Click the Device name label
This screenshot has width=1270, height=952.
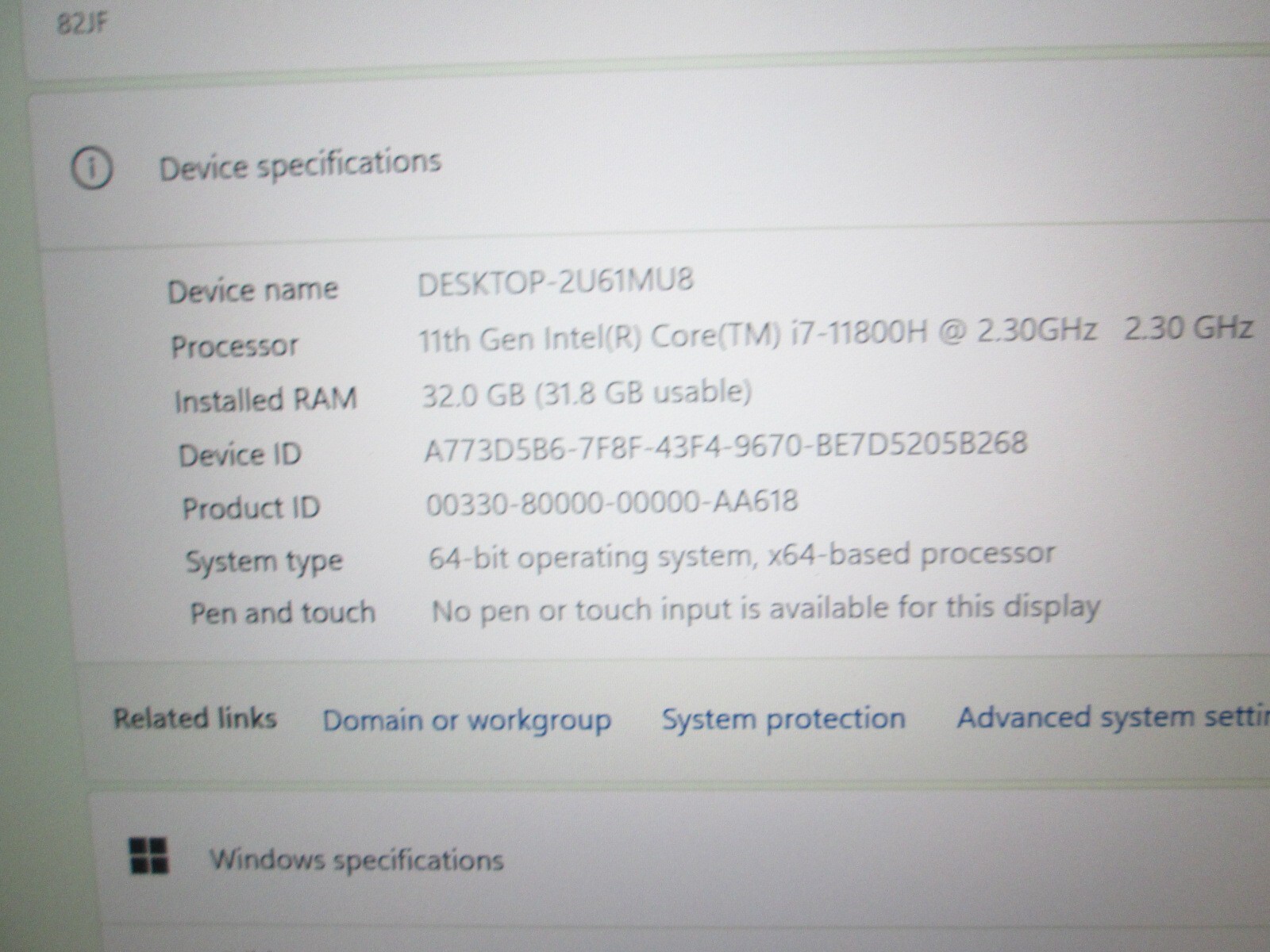pyautogui.click(x=252, y=290)
